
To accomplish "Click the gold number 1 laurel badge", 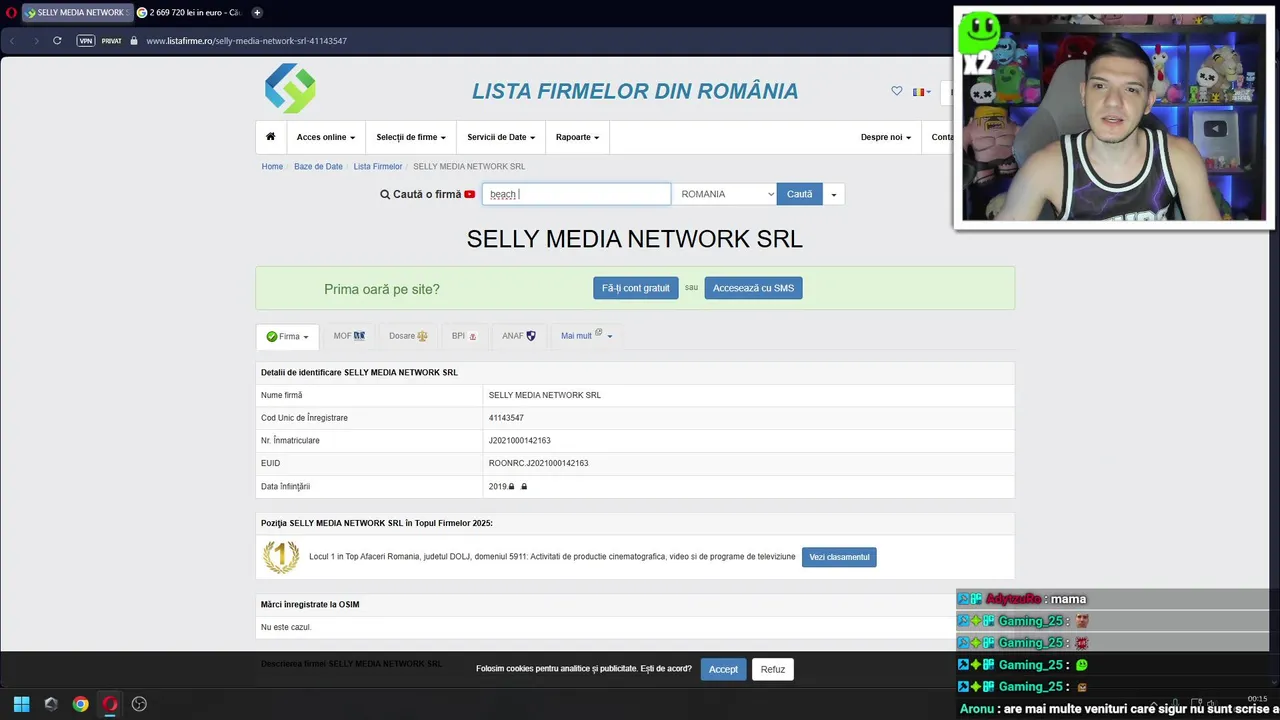I will coord(281,556).
